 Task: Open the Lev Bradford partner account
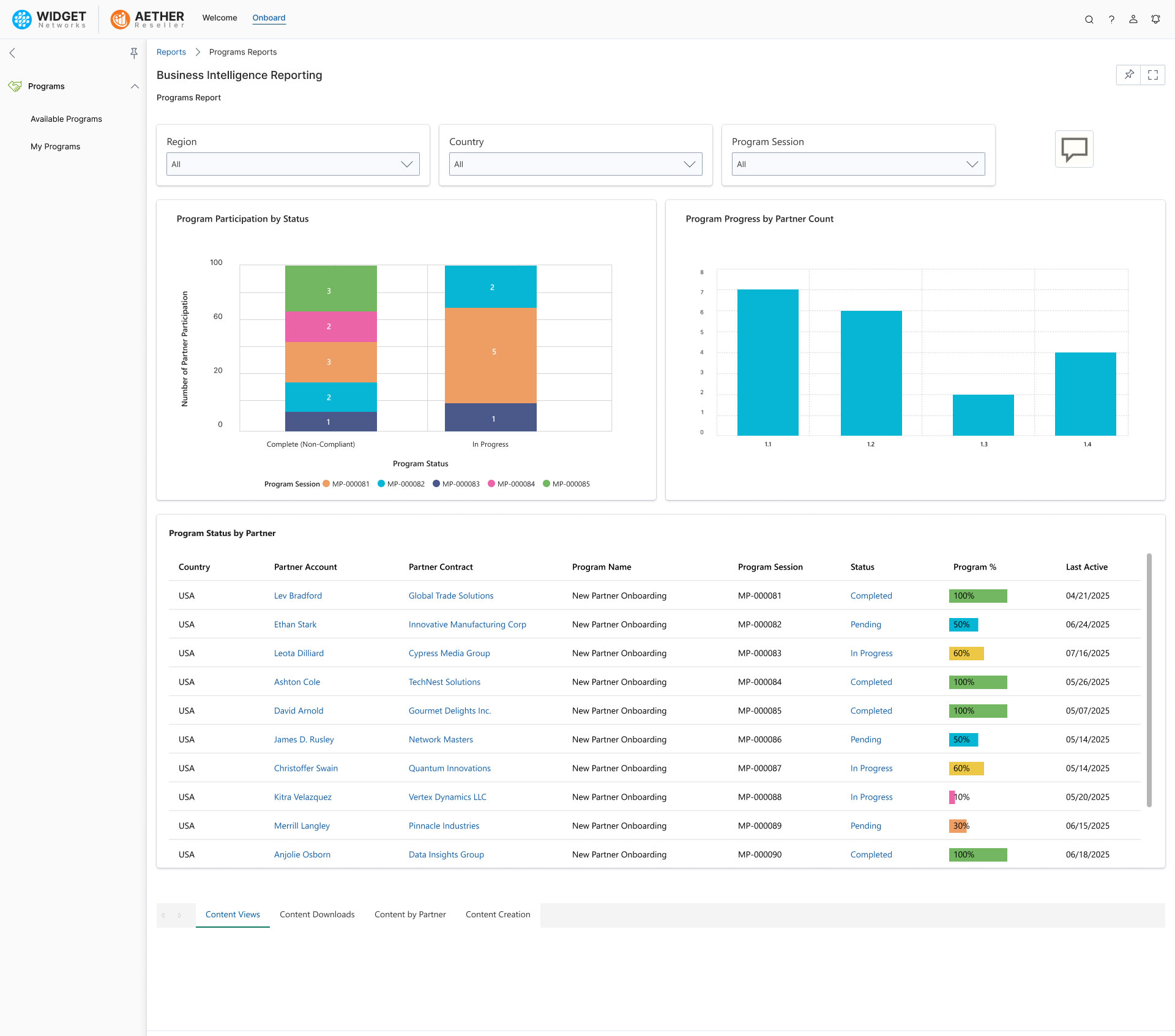click(298, 595)
